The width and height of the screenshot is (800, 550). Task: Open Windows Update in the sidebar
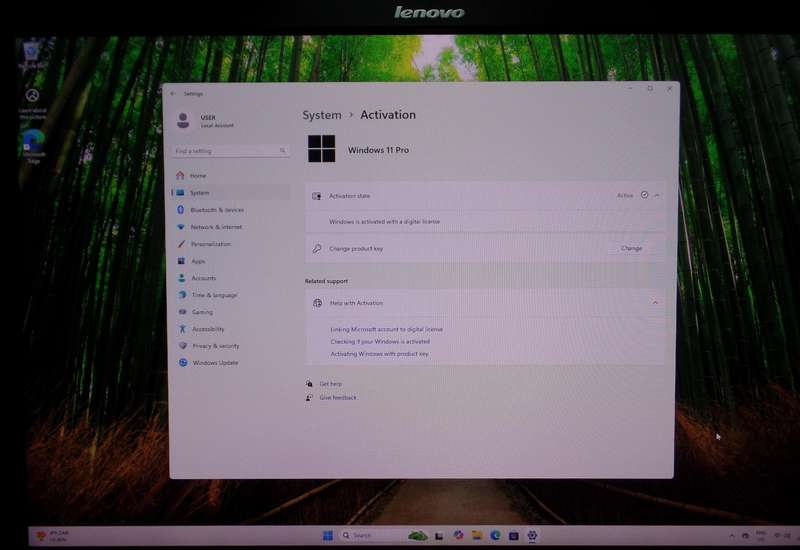[x=231, y=363]
